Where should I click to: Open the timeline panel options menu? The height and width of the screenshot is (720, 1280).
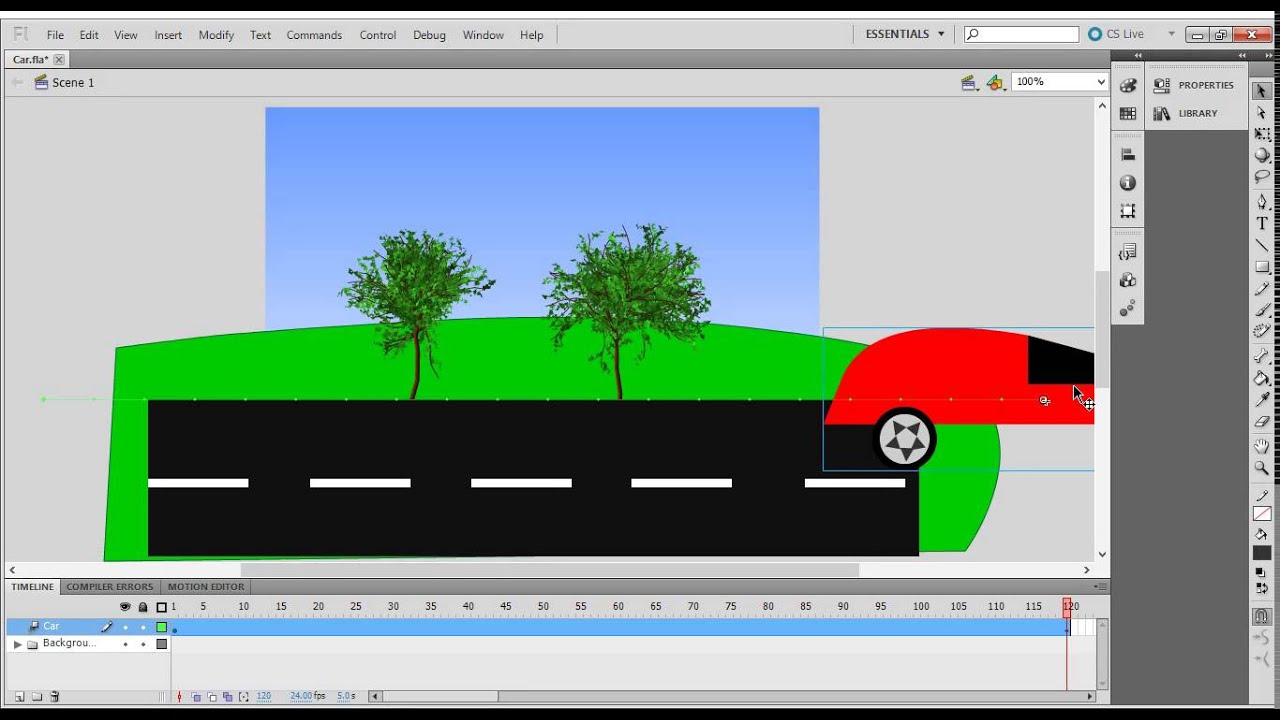1100,586
